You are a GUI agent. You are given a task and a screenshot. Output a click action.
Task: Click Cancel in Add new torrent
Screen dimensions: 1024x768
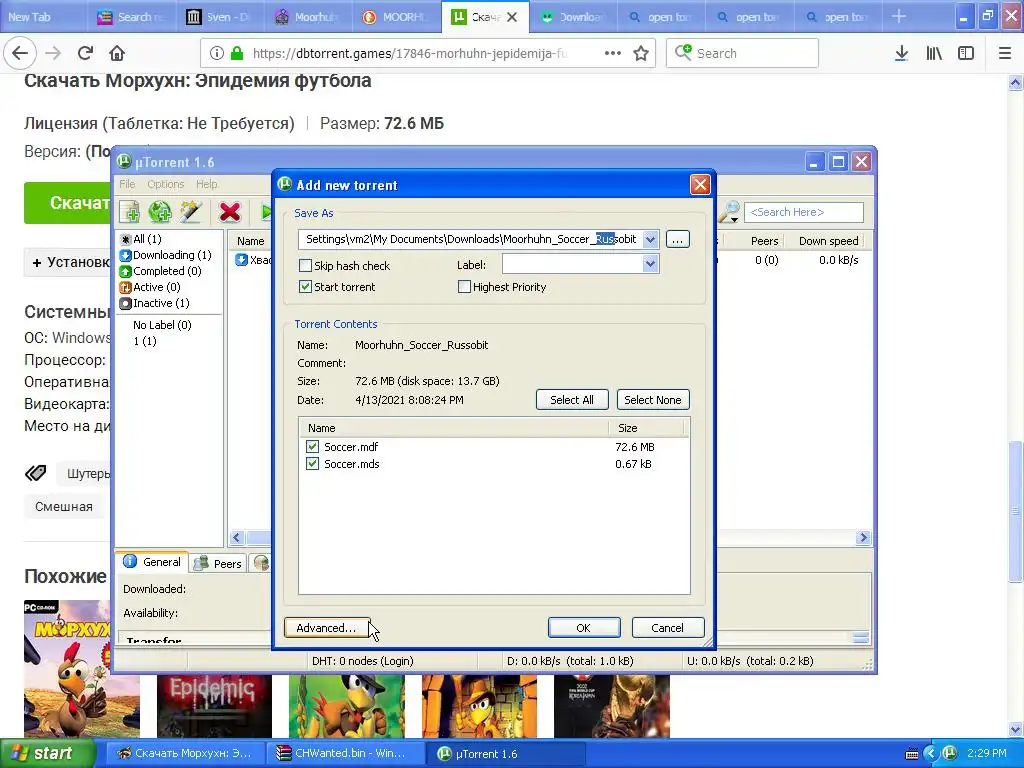pyautogui.click(x=667, y=628)
